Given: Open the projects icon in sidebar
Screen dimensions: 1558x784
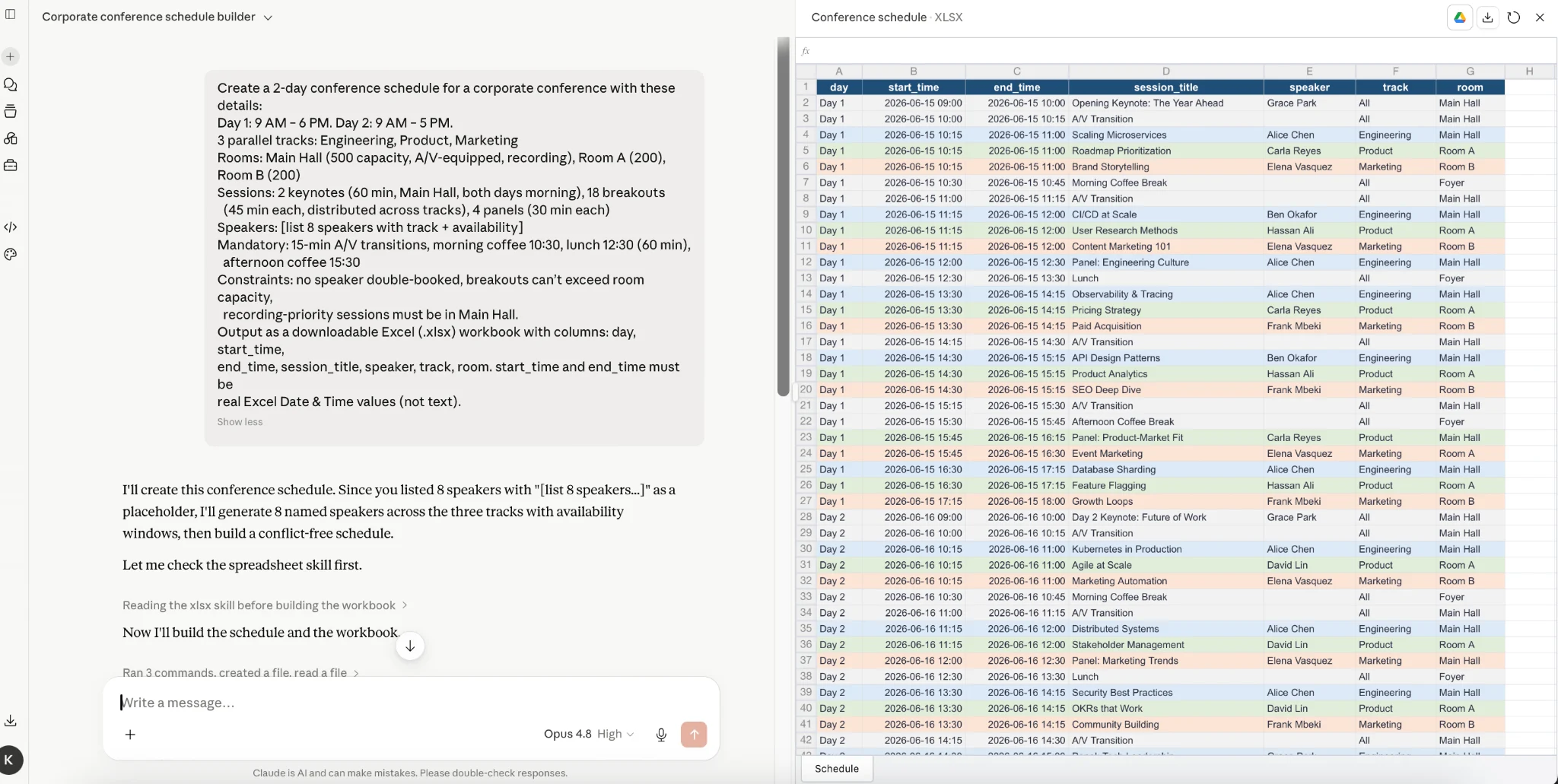Looking at the screenshot, I should coord(11,112).
